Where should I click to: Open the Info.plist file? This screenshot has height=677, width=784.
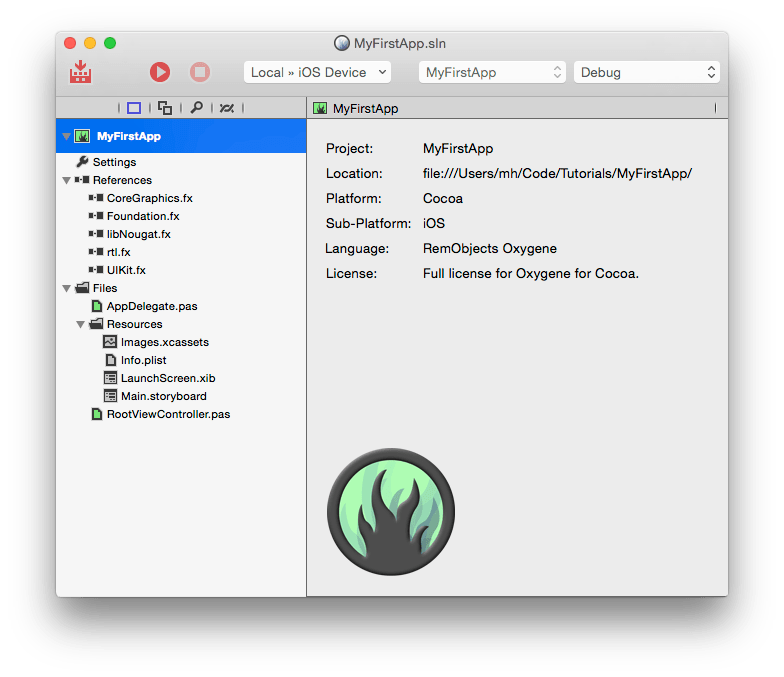144,360
